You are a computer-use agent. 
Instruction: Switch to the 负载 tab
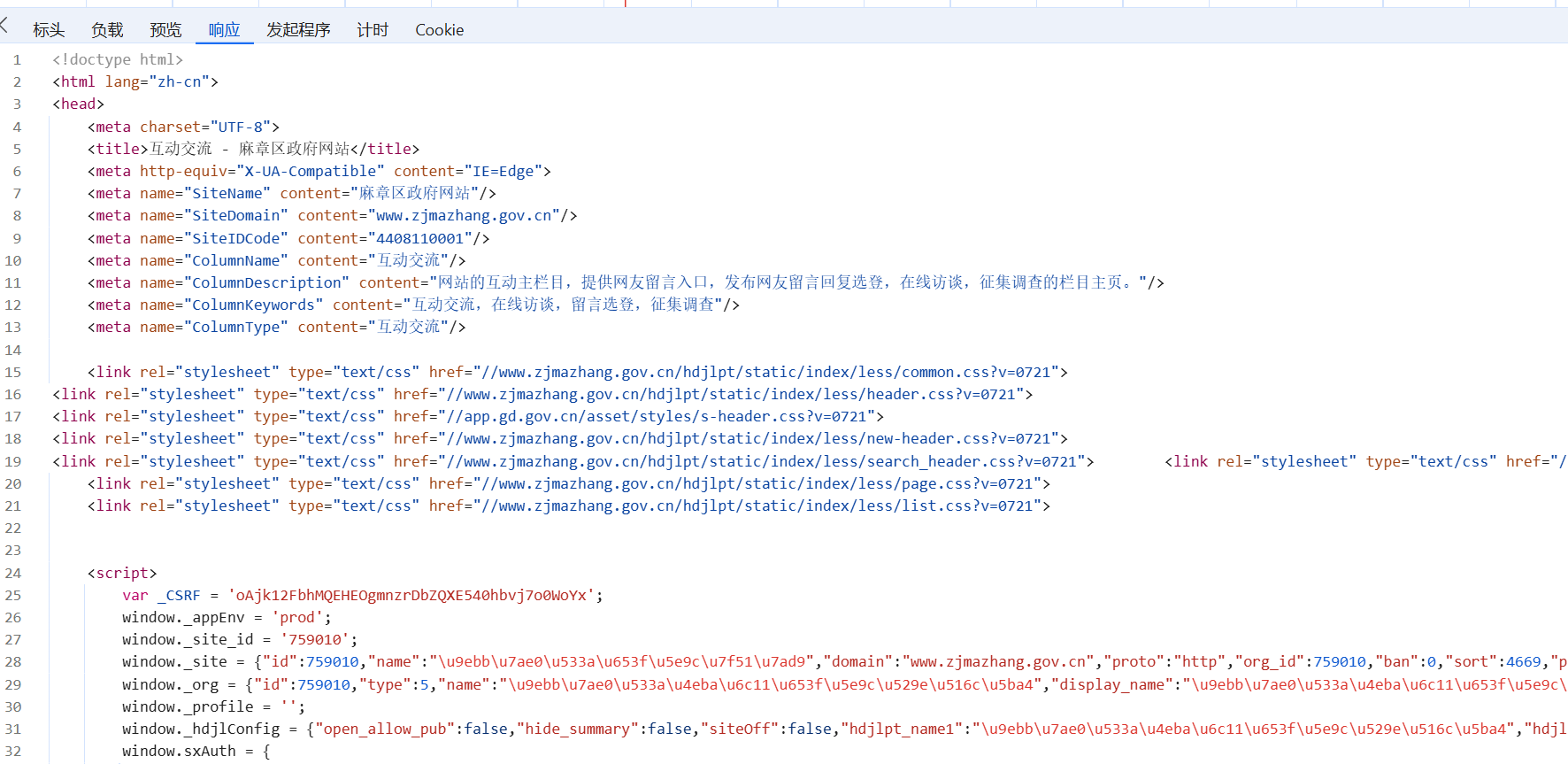pyautogui.click(x=107, y=30)
